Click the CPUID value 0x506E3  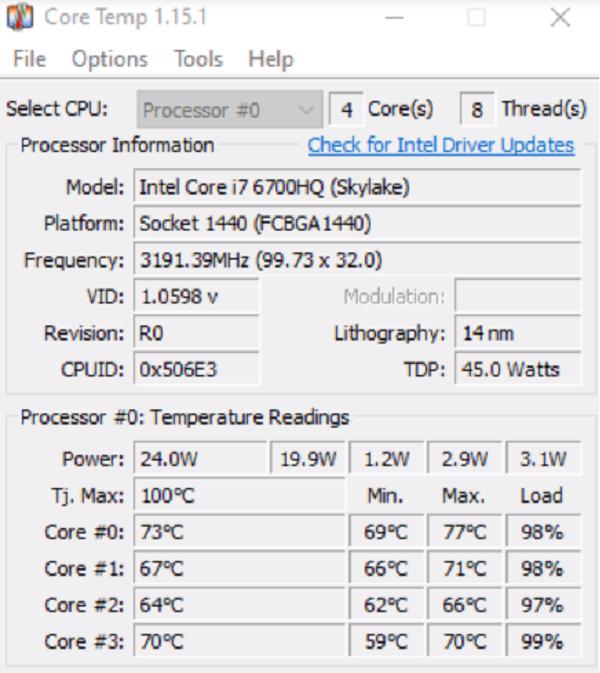197,369
